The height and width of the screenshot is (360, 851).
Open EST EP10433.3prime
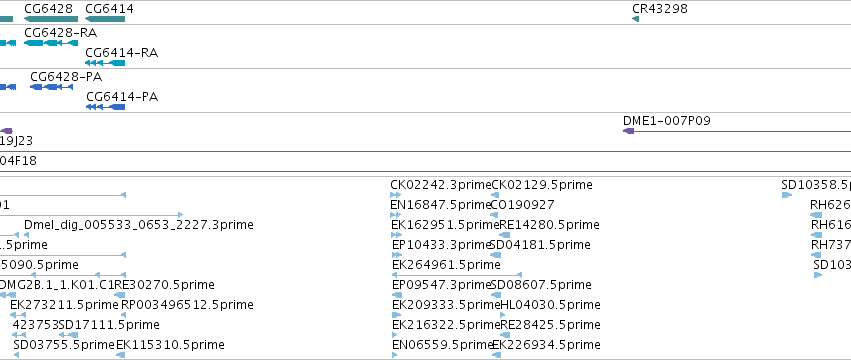pos(442,245)
